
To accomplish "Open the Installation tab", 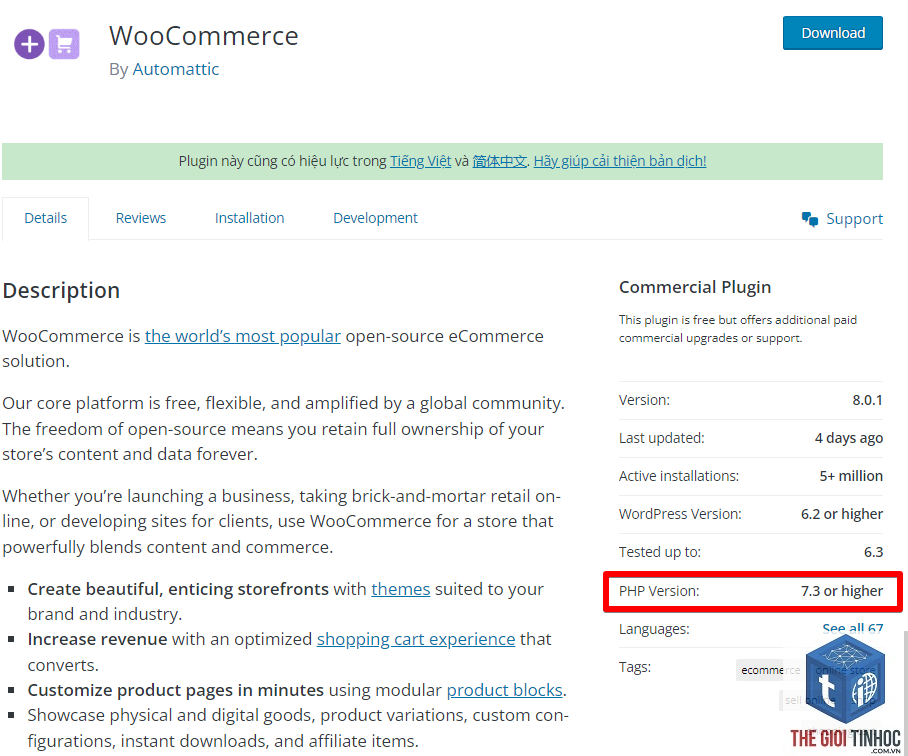I will click(250, 218).
